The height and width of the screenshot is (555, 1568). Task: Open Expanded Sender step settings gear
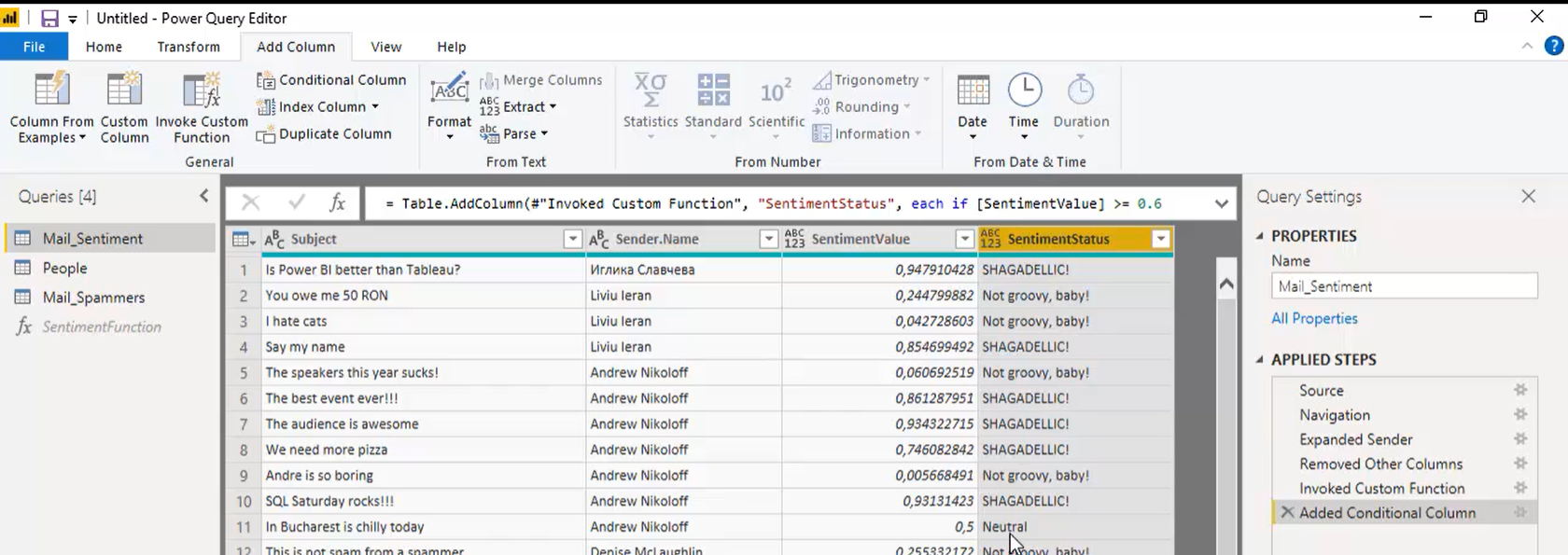(x=1520, y=438)
